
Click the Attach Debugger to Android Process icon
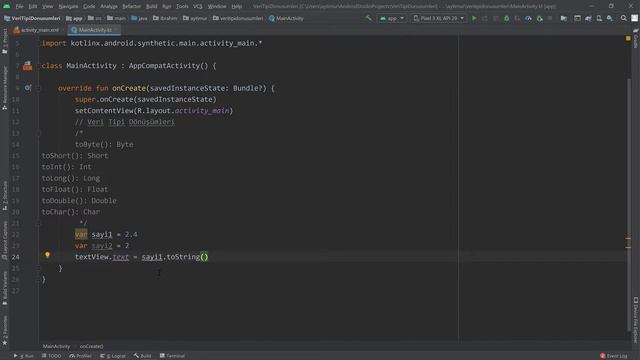[x=539, y=18]
